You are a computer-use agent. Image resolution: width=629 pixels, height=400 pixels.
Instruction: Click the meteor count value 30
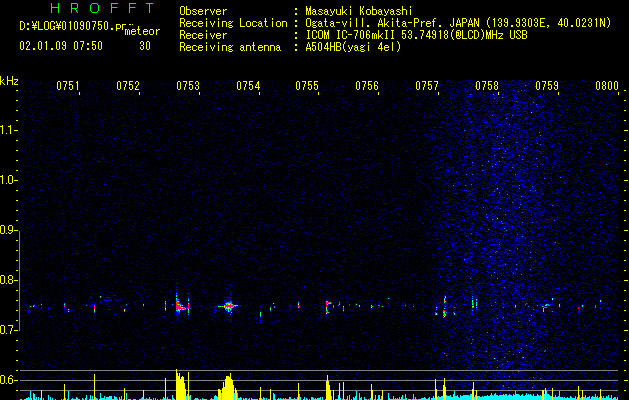click(145, 46)
